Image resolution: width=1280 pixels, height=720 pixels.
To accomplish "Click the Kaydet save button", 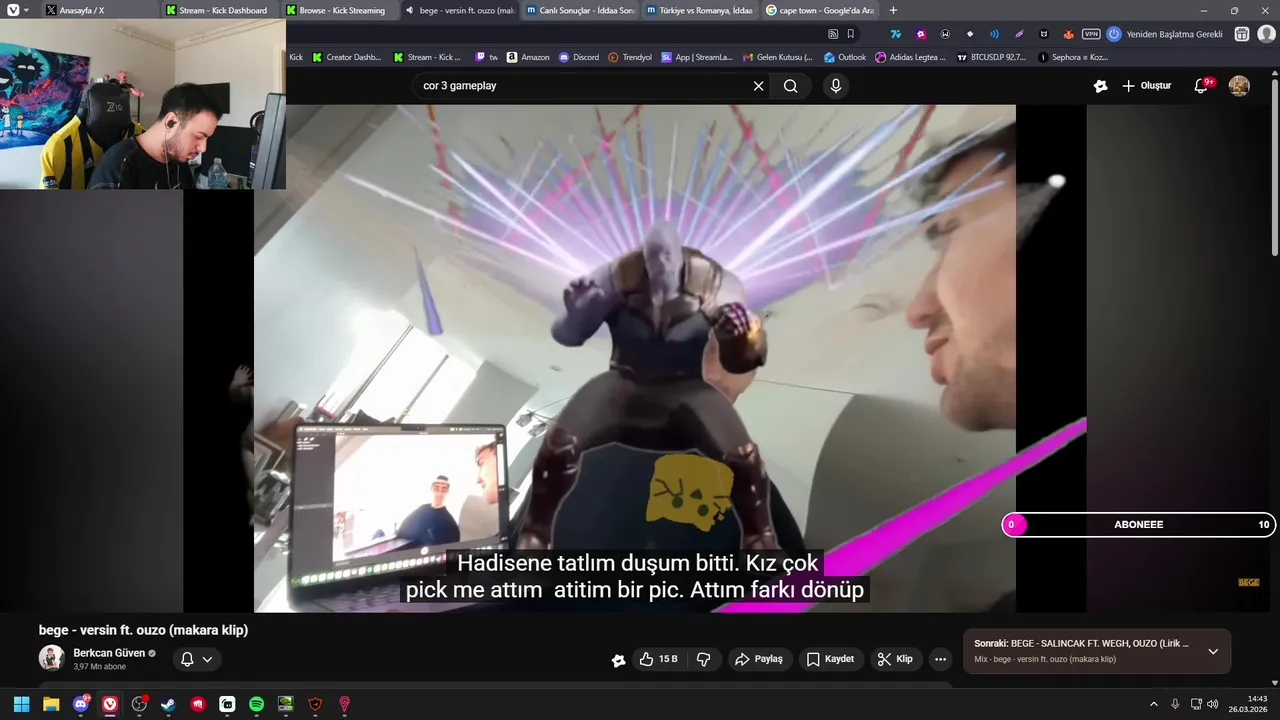I will pos(830,659).
